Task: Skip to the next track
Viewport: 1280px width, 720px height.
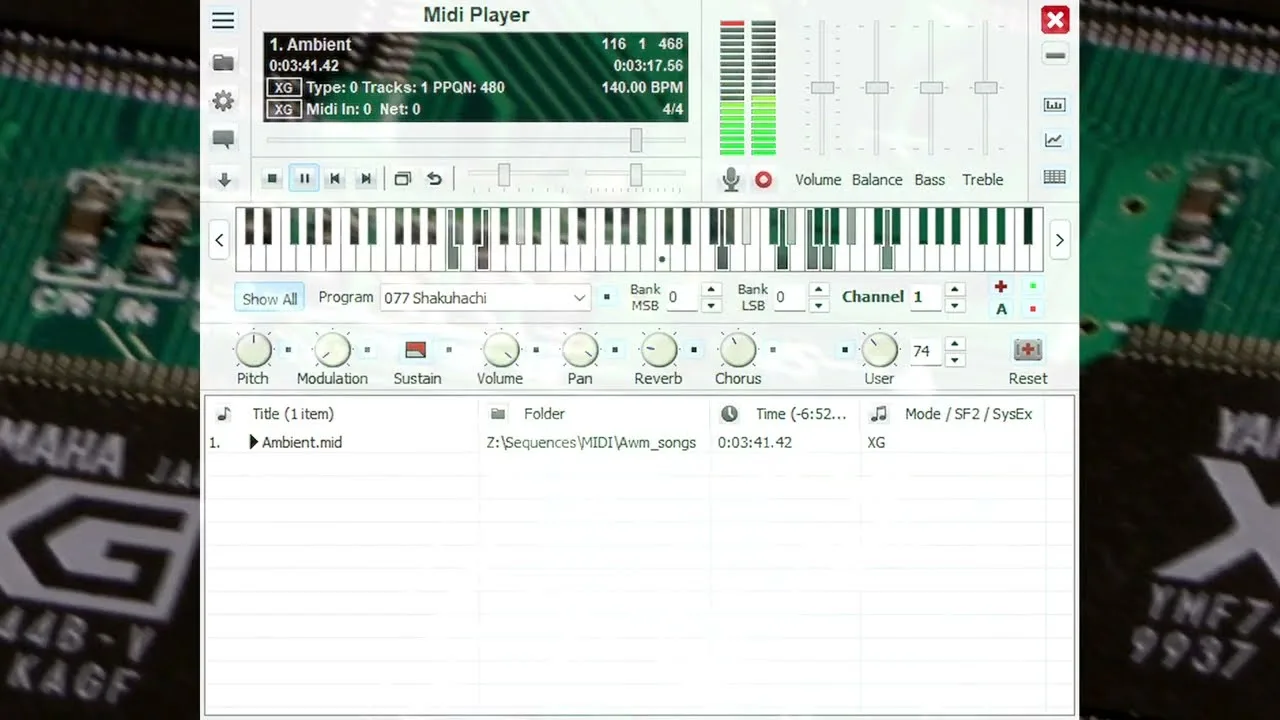Action: pyautogui.click(x=366, y=179)
